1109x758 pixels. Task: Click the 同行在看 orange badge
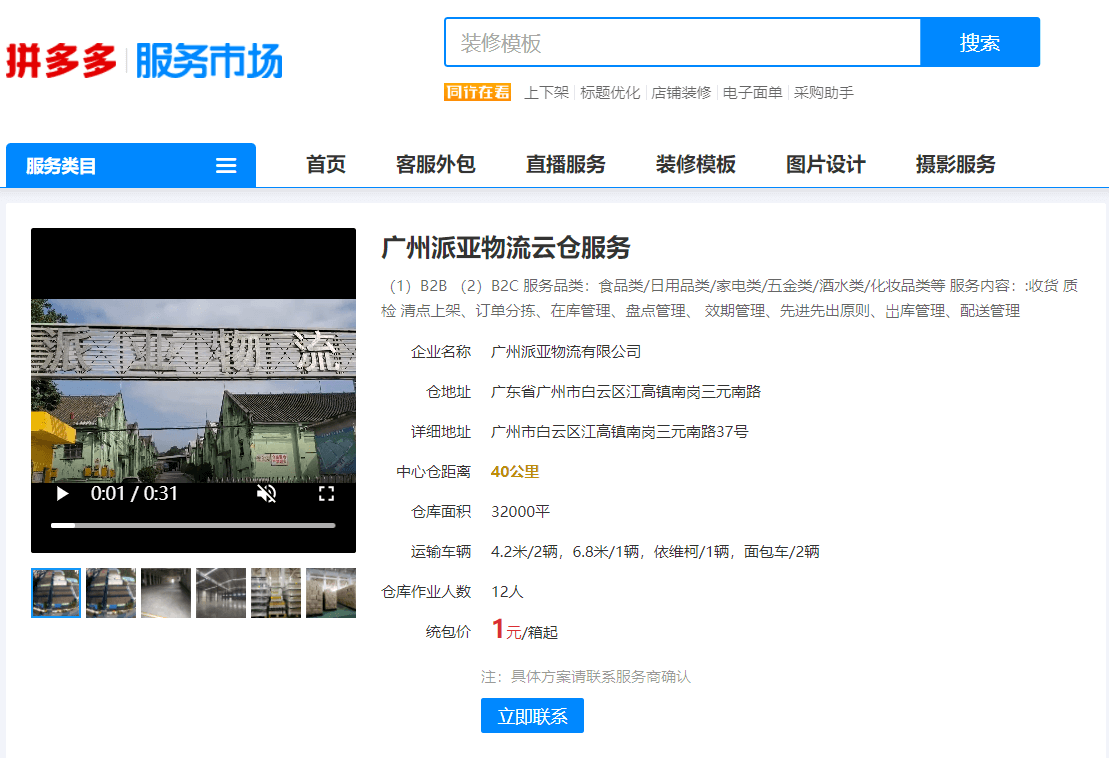(477, 93)
